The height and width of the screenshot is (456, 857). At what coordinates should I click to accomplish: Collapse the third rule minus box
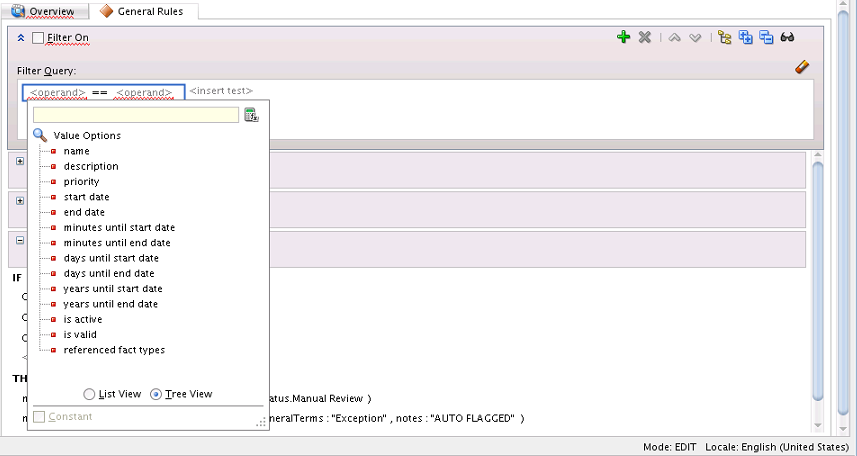pos(20,240)
